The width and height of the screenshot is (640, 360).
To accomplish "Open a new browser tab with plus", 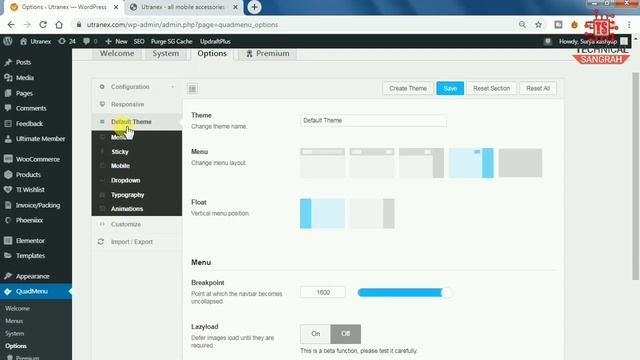I will click(x=254, y=7).
